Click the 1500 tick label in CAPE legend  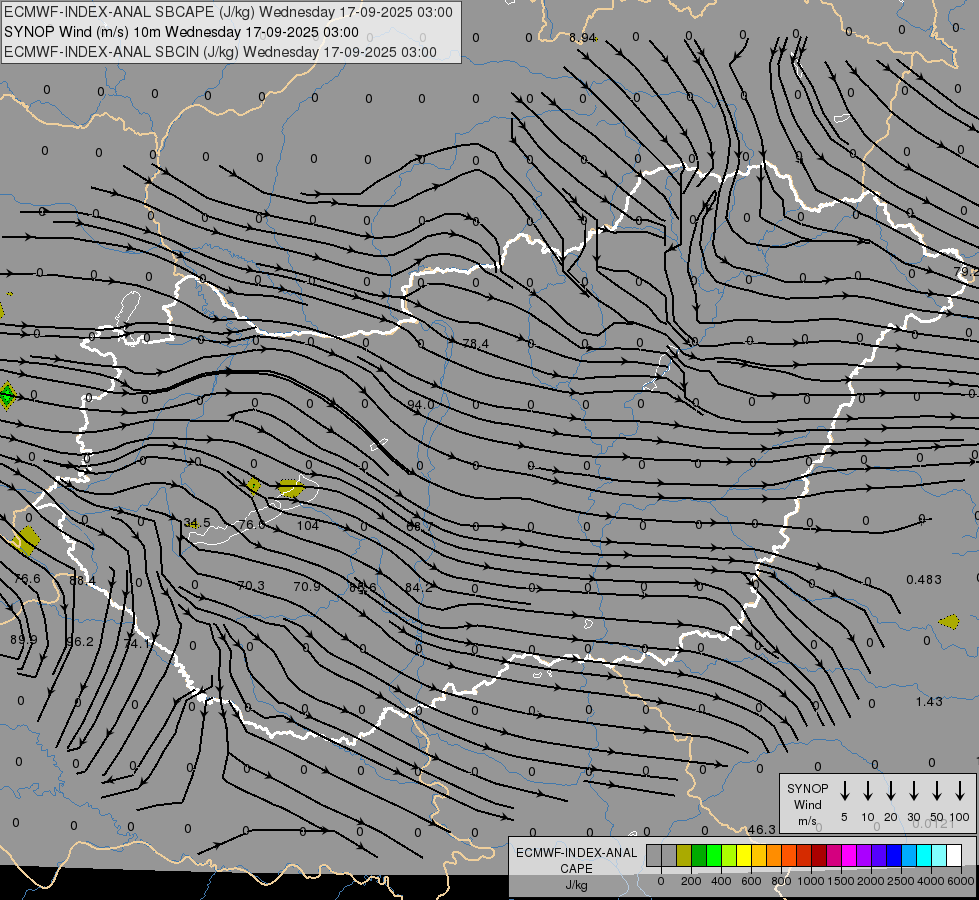pyautogui.click(x=841, y=881)
